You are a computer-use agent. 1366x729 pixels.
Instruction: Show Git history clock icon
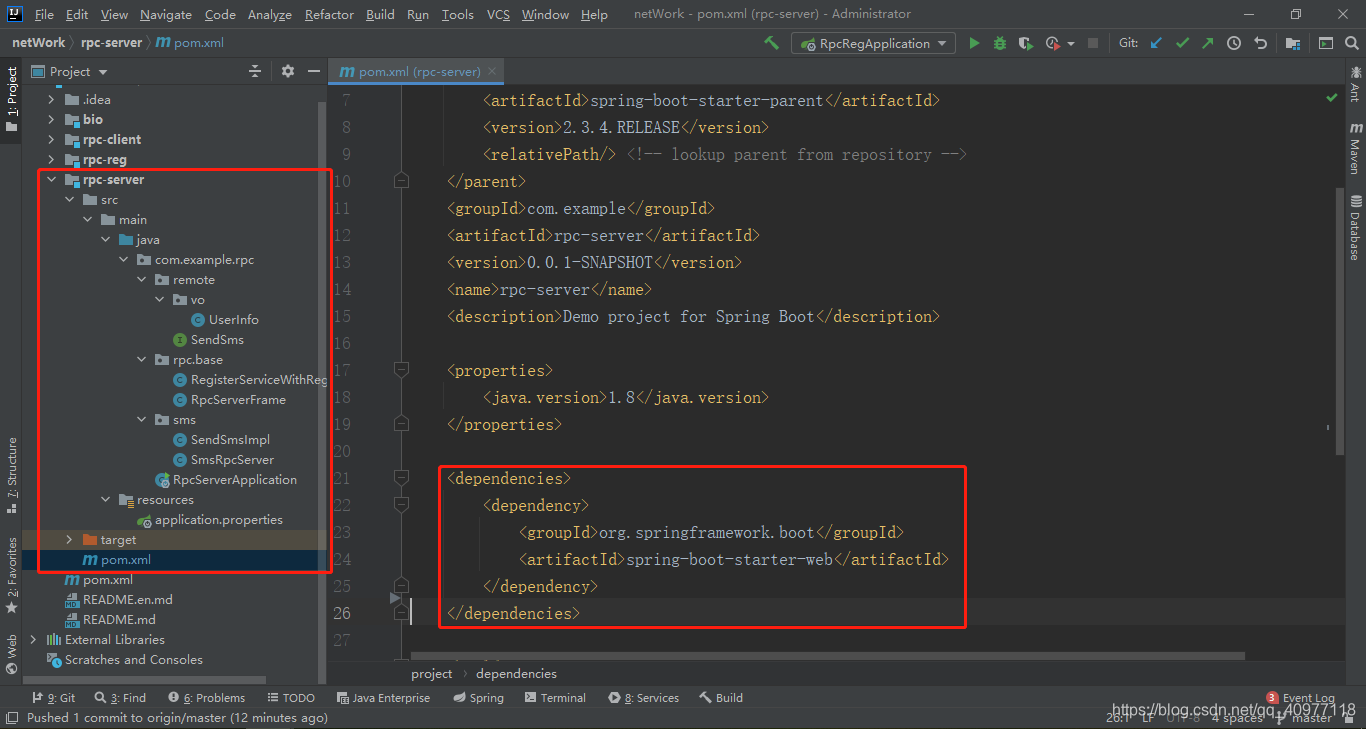click(x=1234, y=43)
